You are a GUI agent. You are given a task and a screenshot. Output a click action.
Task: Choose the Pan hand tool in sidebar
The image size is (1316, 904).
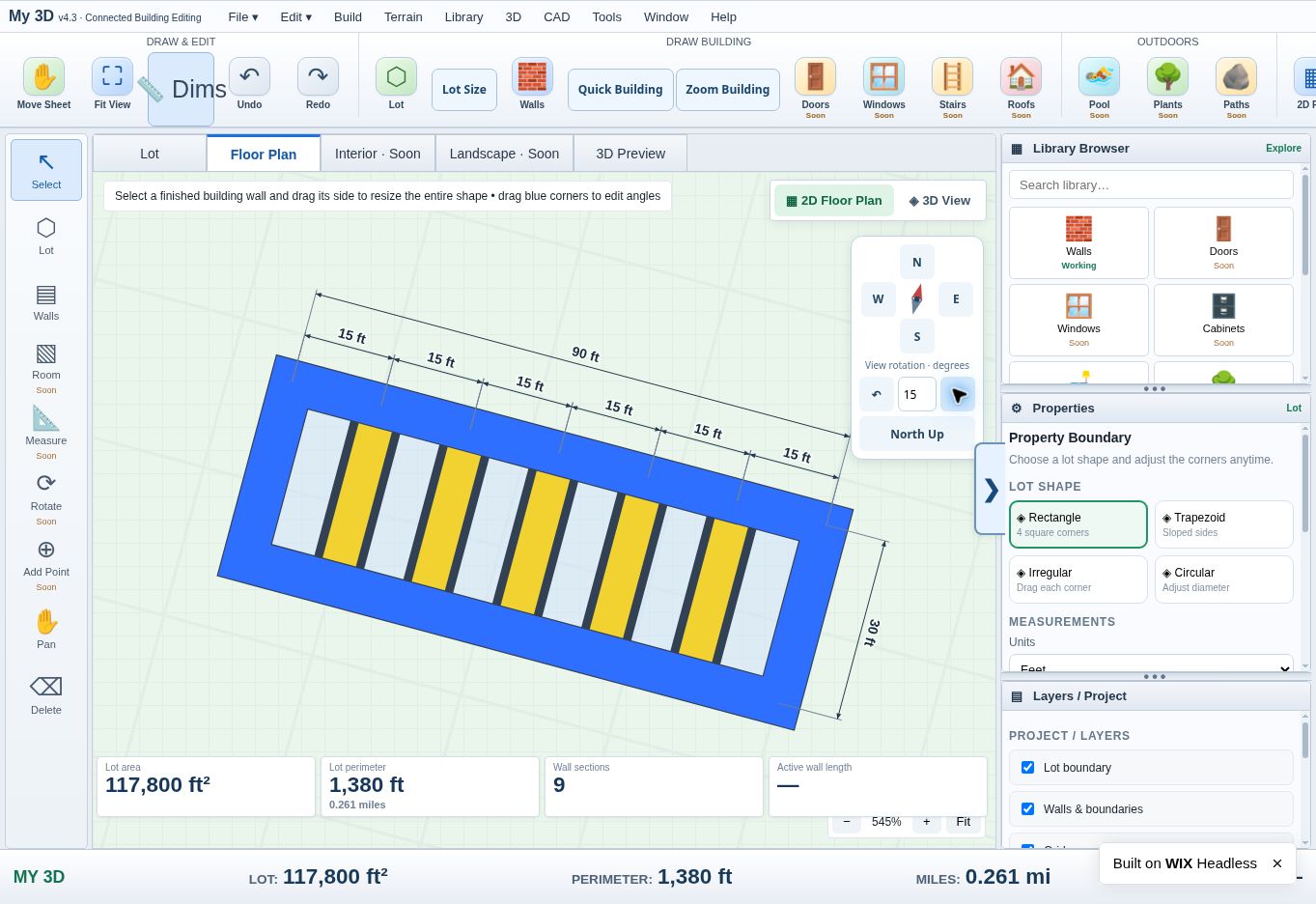point(46,630)
